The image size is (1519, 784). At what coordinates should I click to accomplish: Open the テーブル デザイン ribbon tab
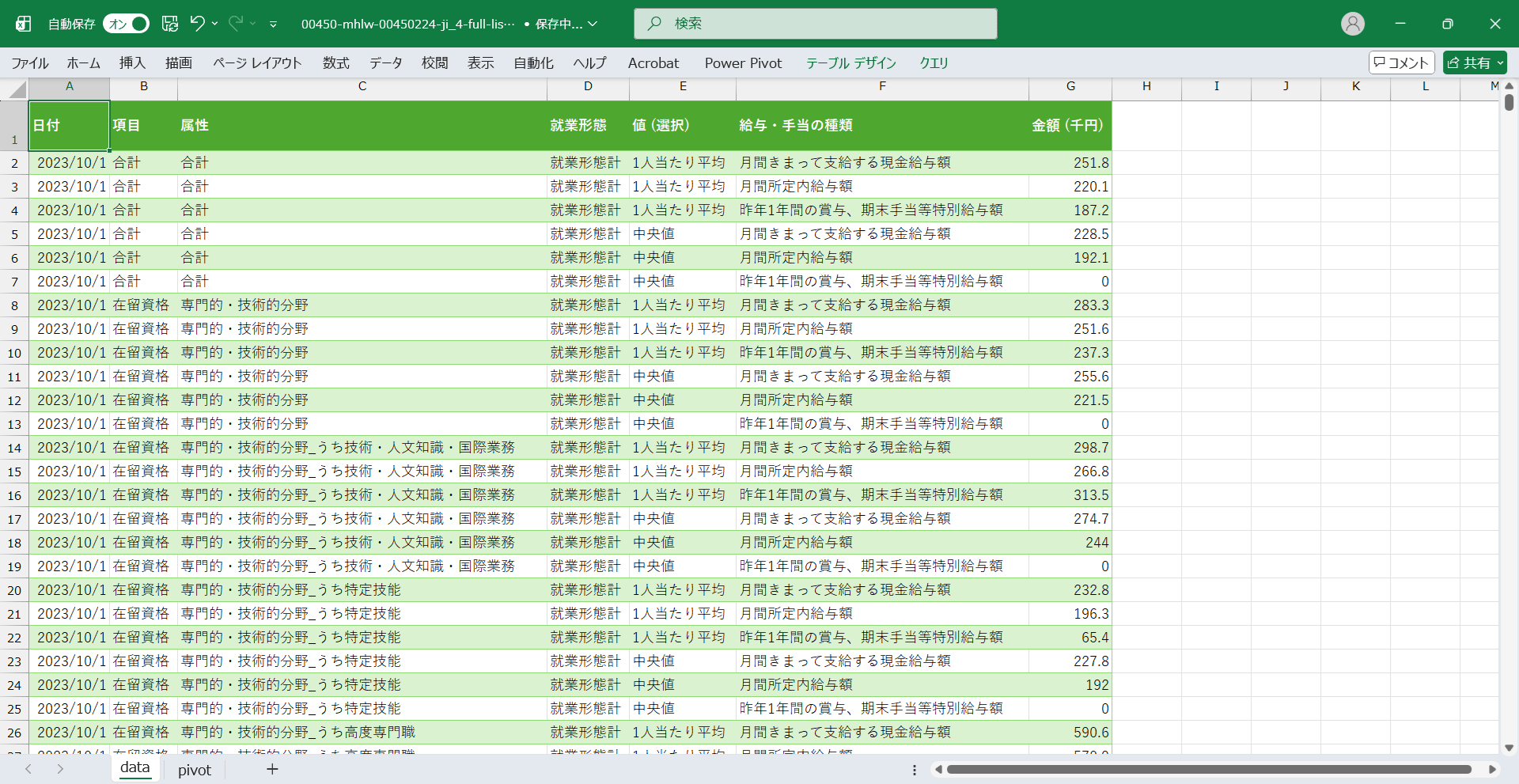(850, 62)
